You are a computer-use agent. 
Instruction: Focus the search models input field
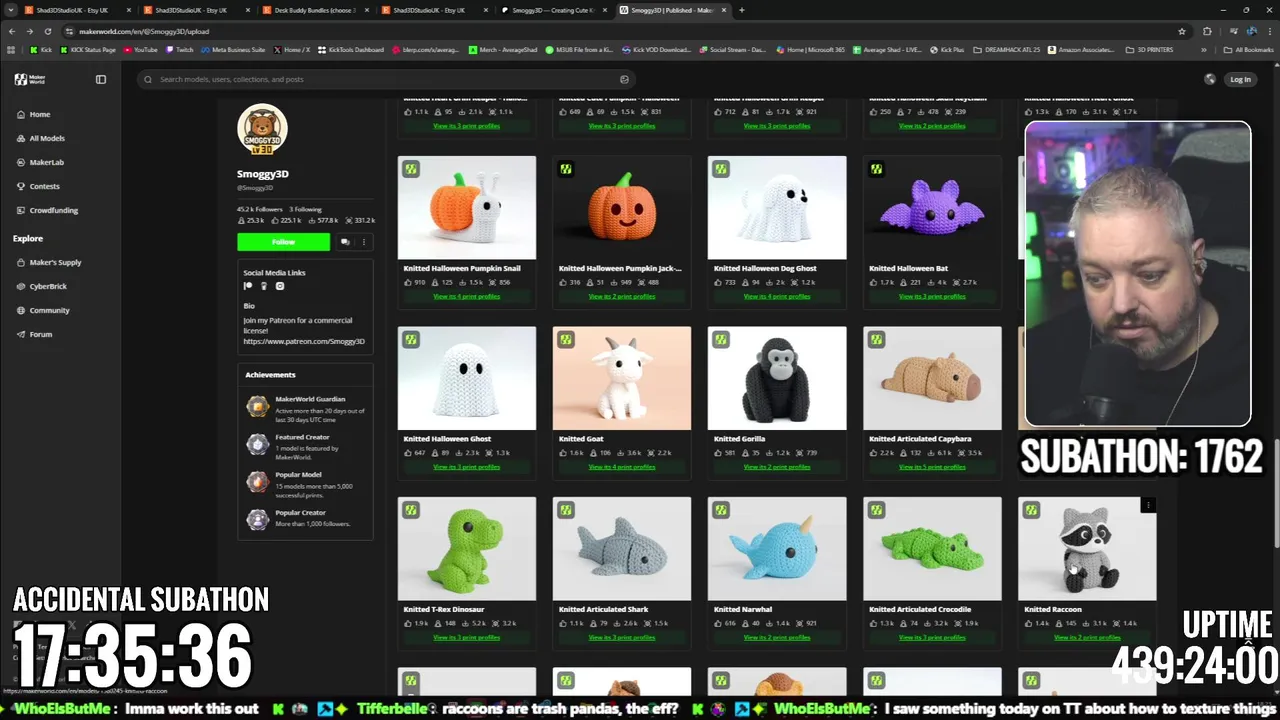[385, 79]
